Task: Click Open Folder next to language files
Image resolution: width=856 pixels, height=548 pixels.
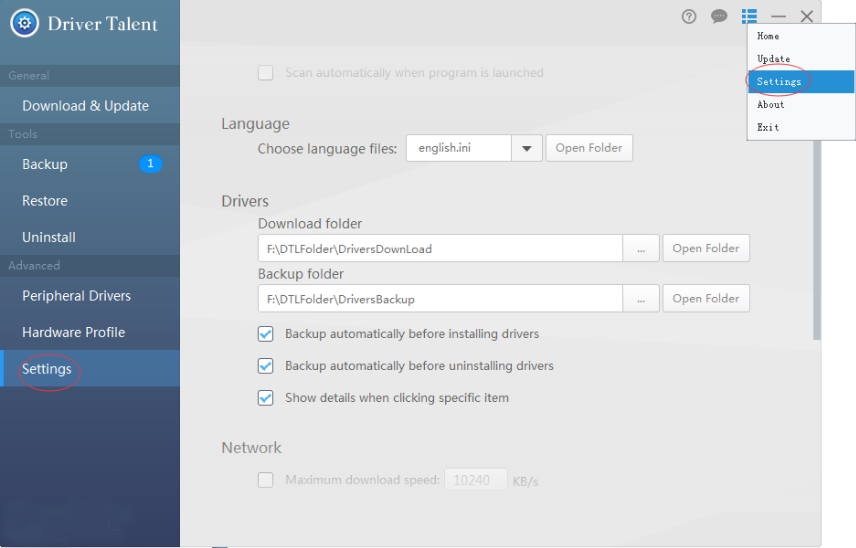Action: tap(589, 148)
